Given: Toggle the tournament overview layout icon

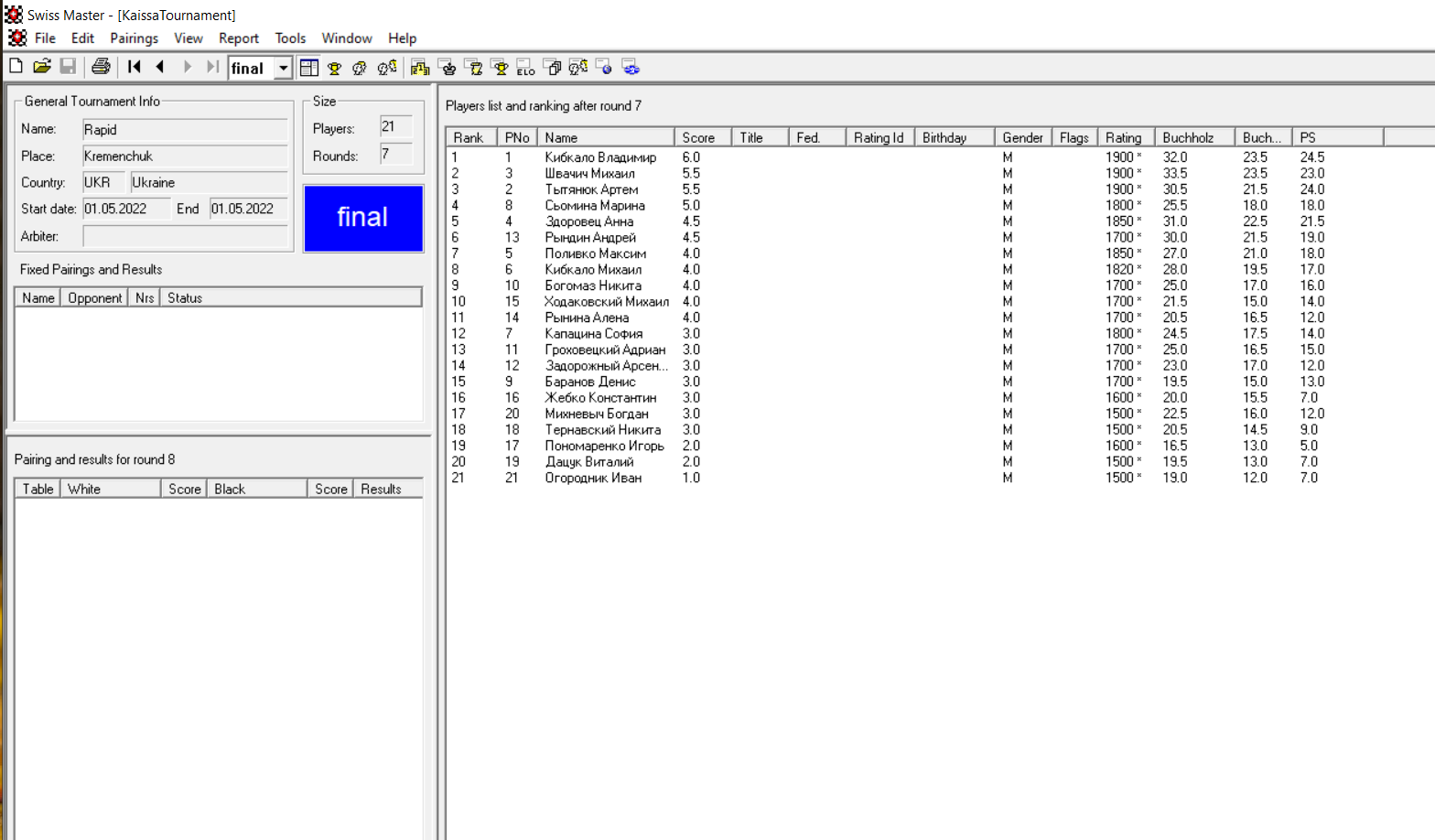Looking at the screenshot, I should click(x=309, y=68).
